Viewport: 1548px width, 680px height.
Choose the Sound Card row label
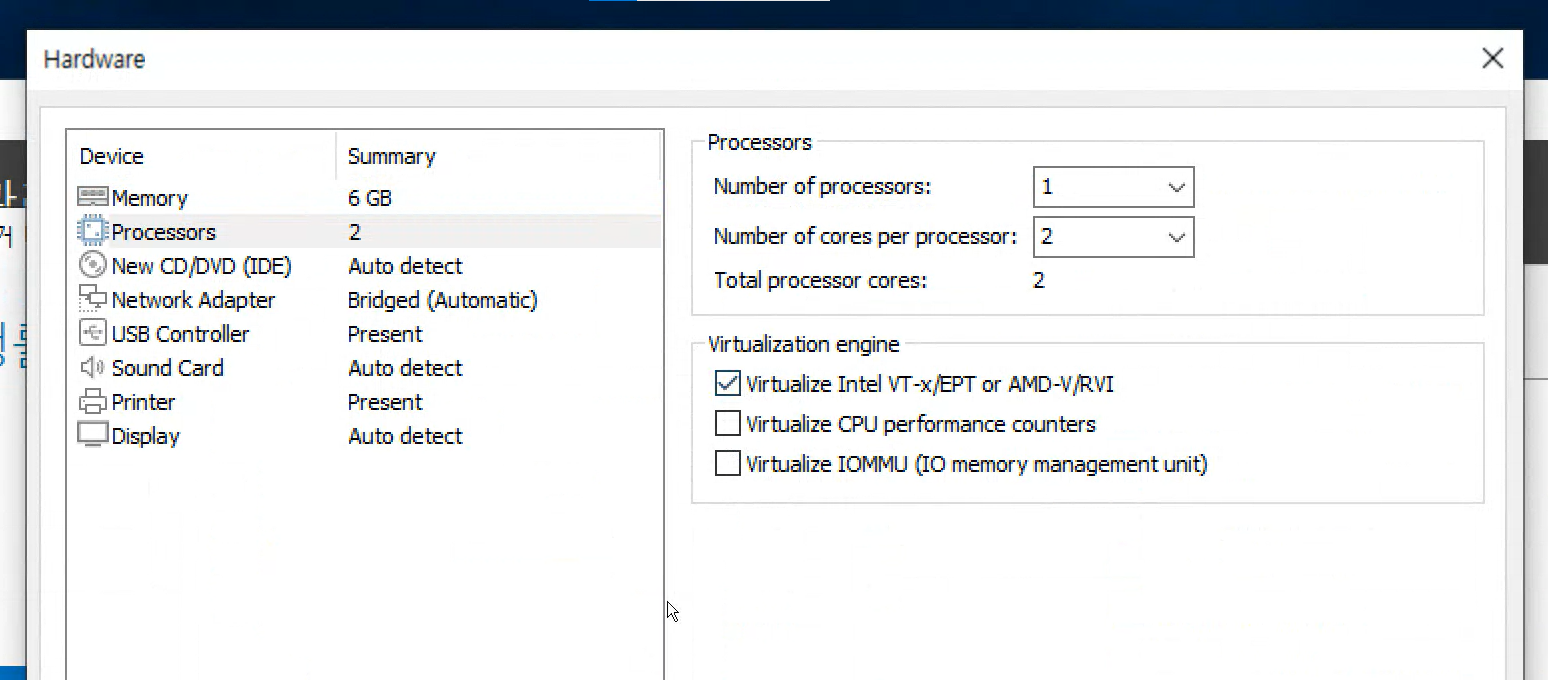[x=167, y=368]
